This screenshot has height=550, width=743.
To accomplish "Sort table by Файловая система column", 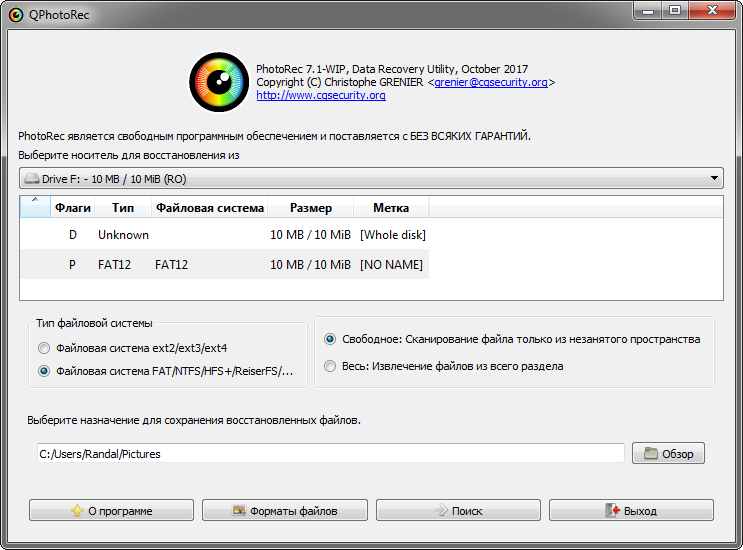I will [209, 207].
